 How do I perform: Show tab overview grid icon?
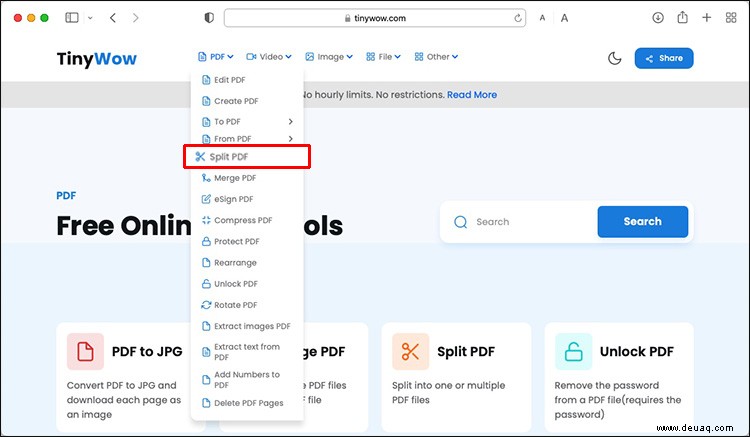pos(731,18)
